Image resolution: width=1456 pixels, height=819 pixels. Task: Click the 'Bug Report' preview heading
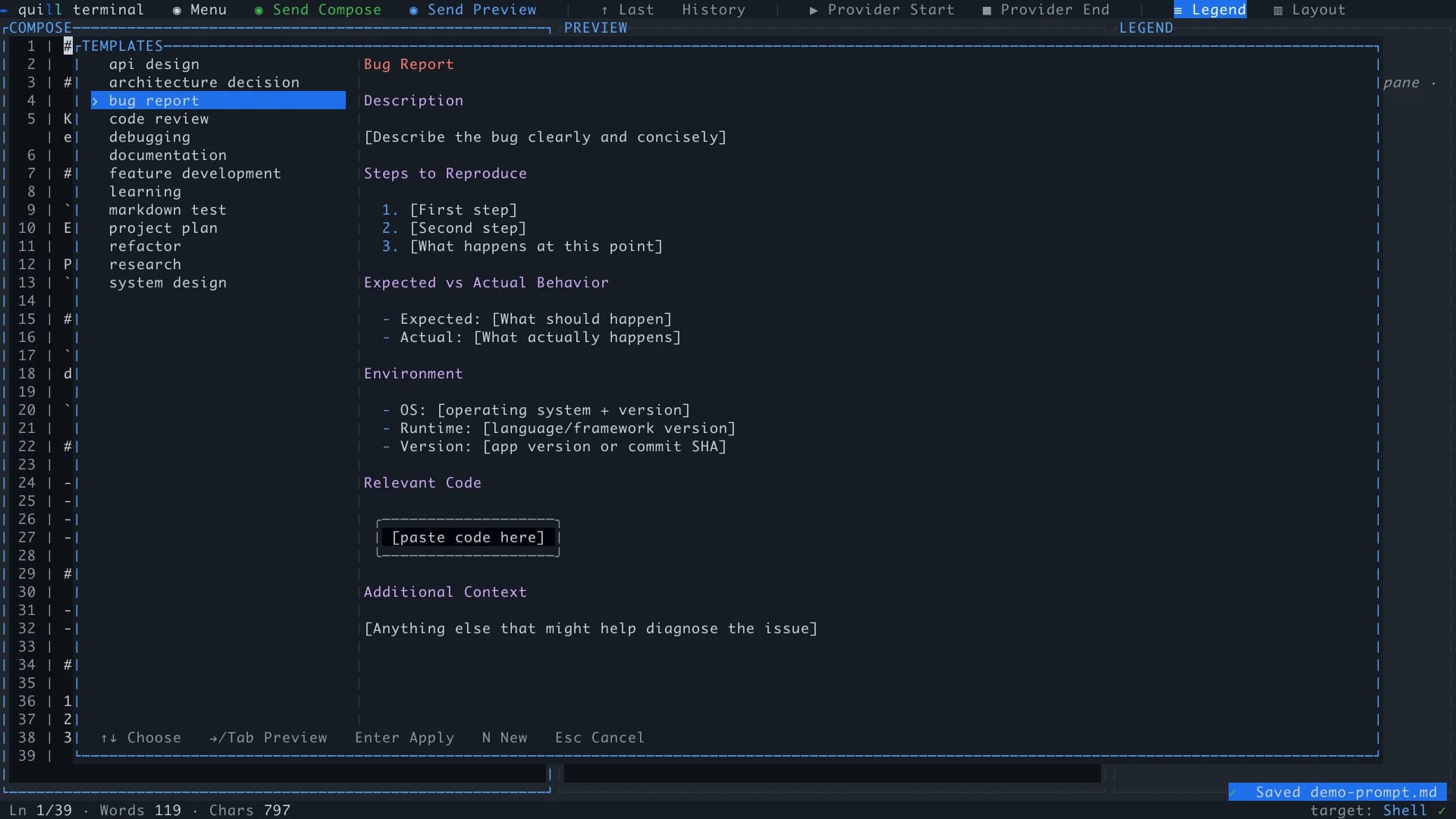click(409, 64)
